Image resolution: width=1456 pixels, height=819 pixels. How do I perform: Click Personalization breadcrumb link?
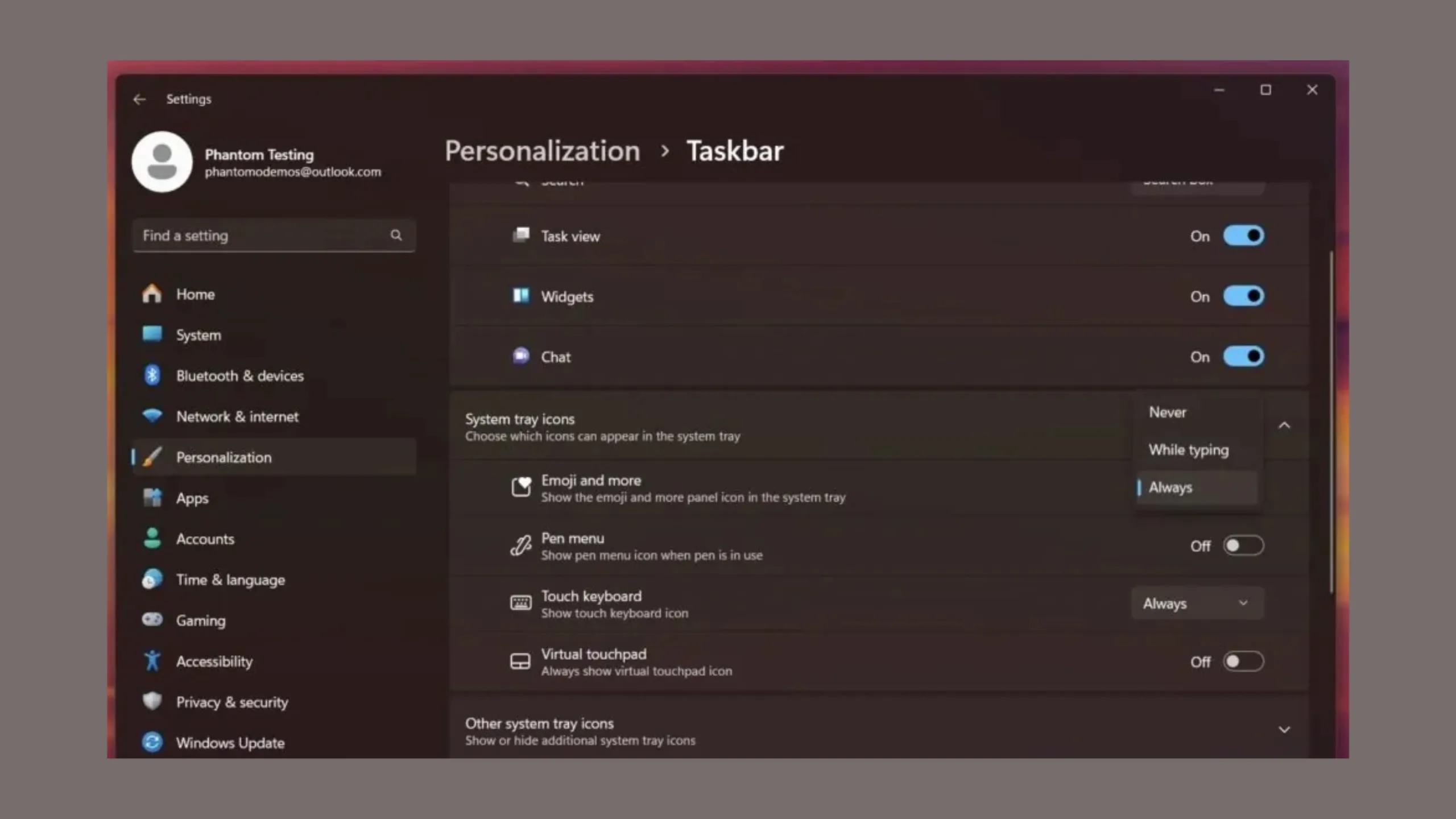tap(543, 151)
